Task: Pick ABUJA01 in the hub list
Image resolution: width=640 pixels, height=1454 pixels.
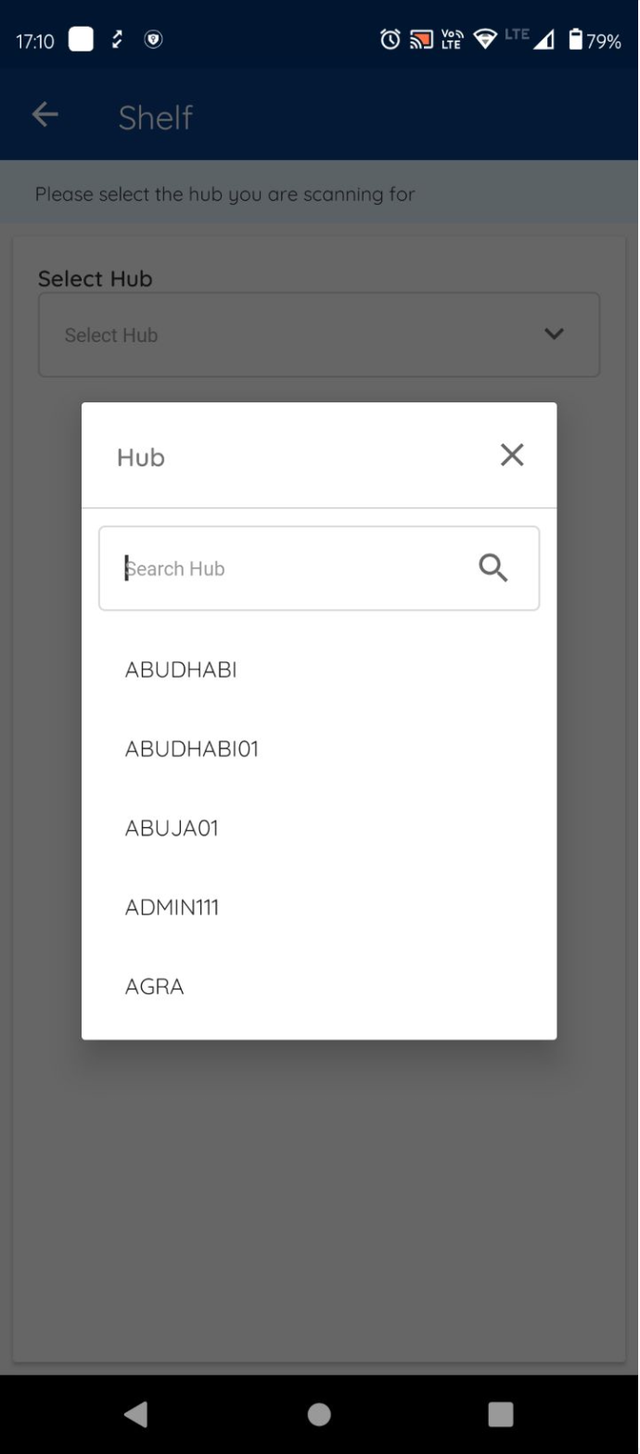Action: 172,828
